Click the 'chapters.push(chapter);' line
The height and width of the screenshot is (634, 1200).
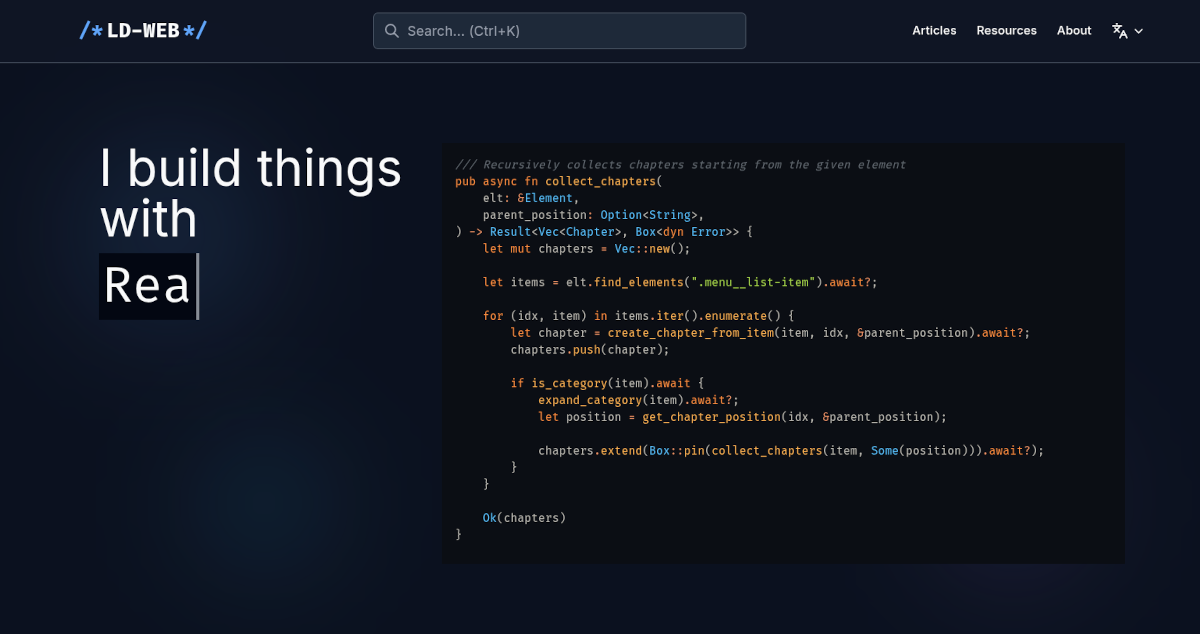tap(590, 350)
